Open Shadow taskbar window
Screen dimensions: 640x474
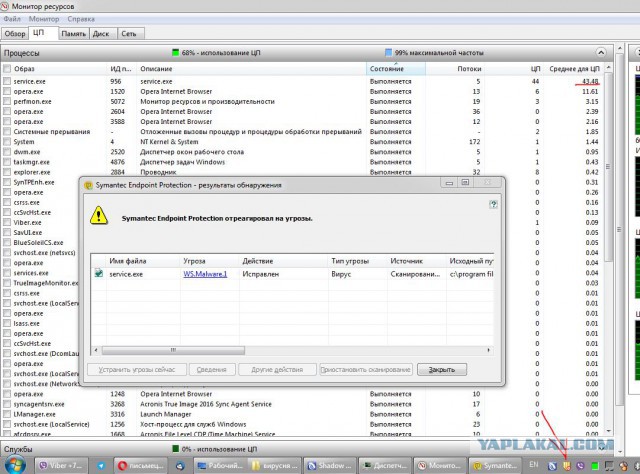pyautogui.click(x=330, y=465)
